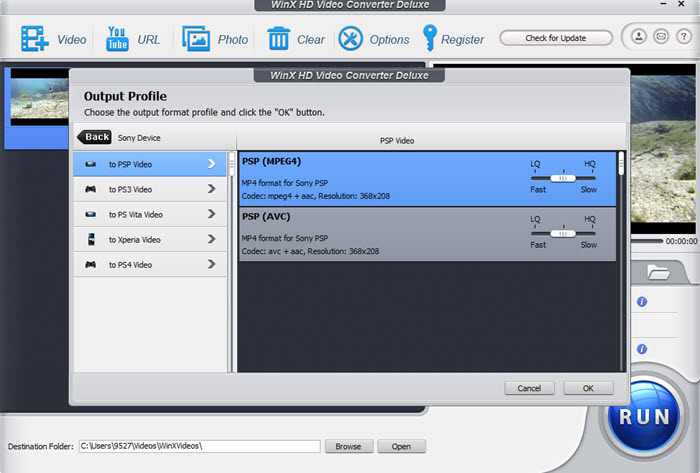Choose the PSP (AVC) profile
The image size is (700, 473).
click(x=427, y=234)
